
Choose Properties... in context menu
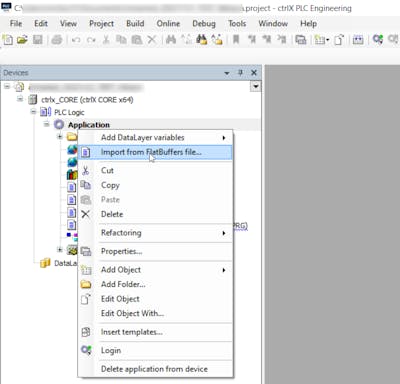click(155, 251)
